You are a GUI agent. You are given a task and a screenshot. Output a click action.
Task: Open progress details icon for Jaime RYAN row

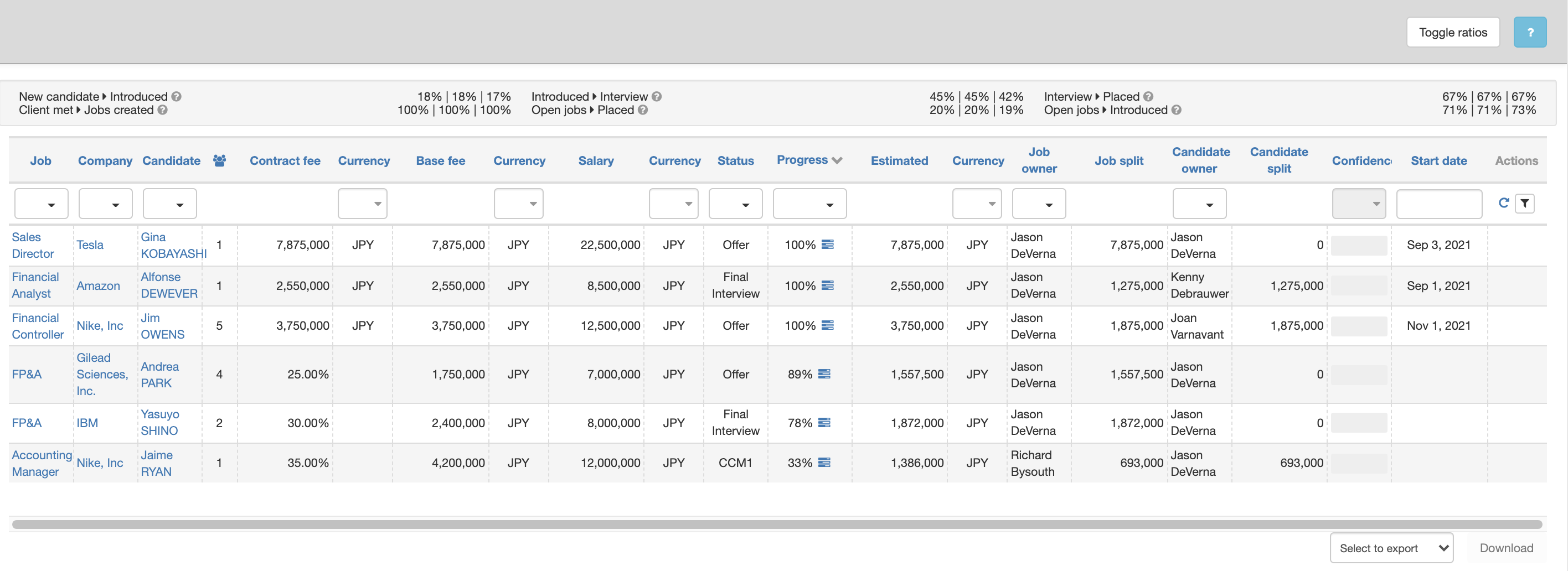[824, 463]
